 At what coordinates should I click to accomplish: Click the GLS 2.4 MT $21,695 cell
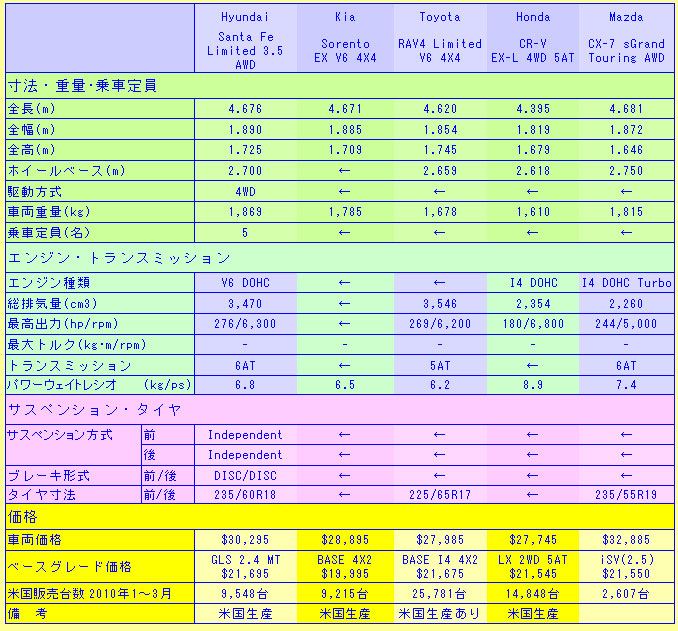tap(245, 567)
